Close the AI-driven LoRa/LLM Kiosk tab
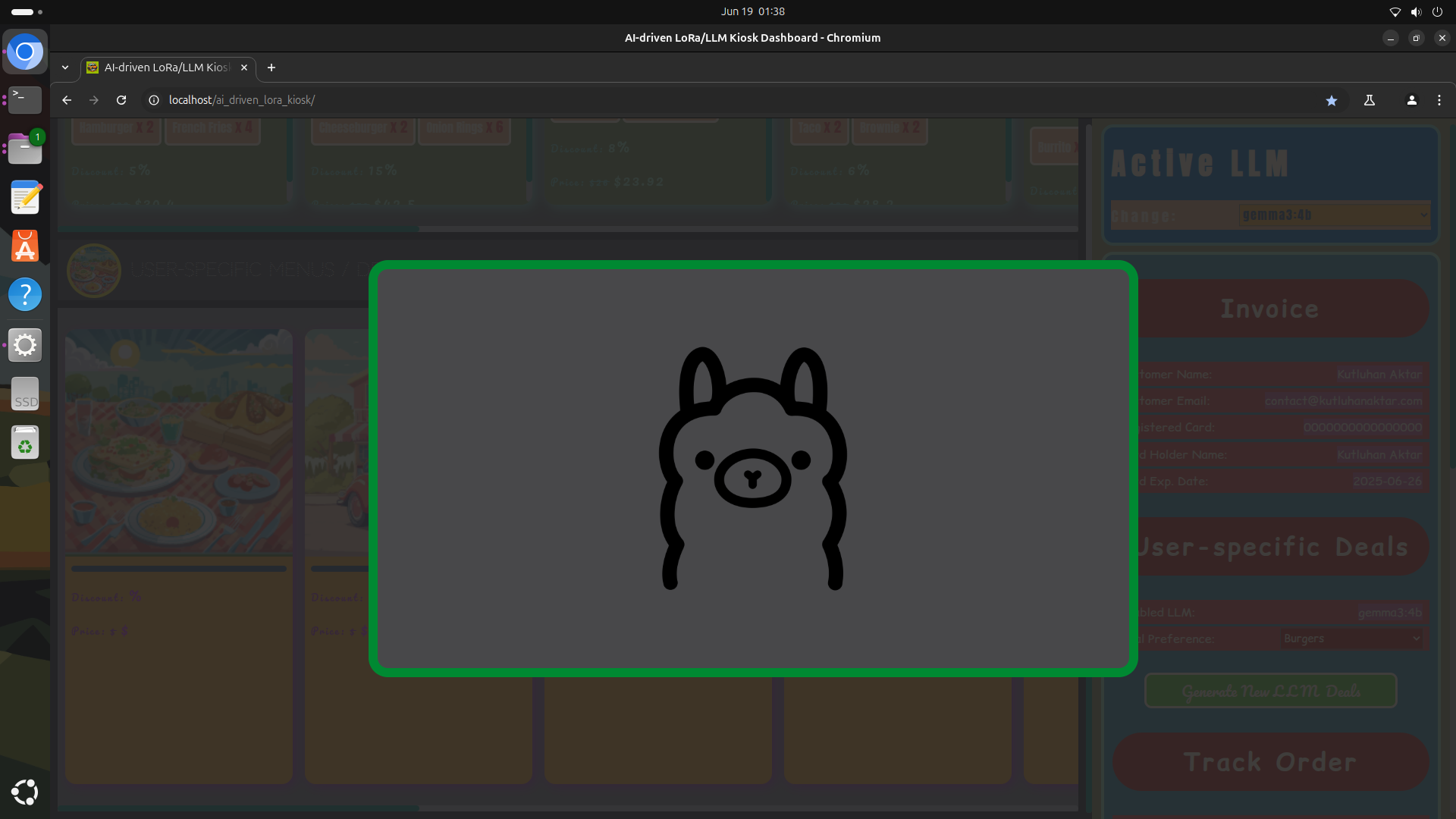 pos(244,67)
